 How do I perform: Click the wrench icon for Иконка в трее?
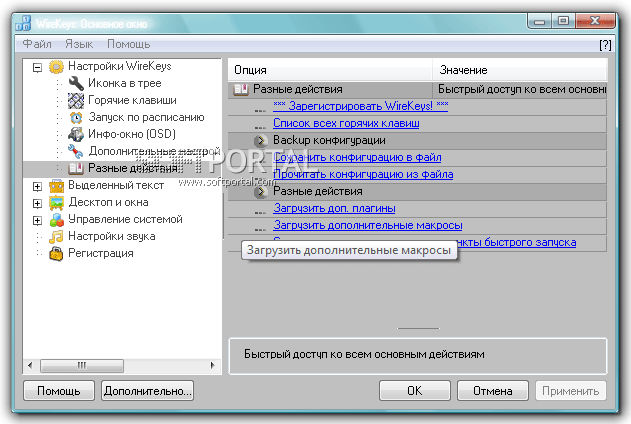coord(76,83)
